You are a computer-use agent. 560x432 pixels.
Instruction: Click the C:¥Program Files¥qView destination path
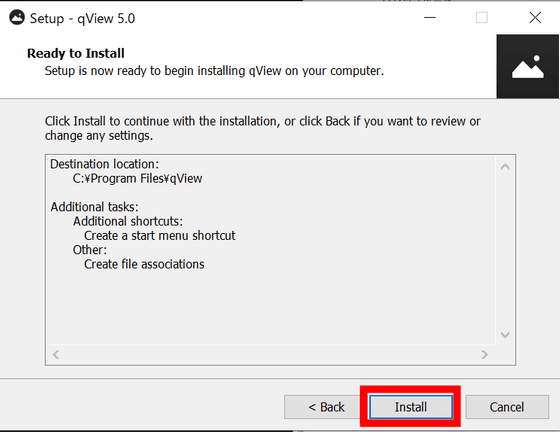click(137, 178)
